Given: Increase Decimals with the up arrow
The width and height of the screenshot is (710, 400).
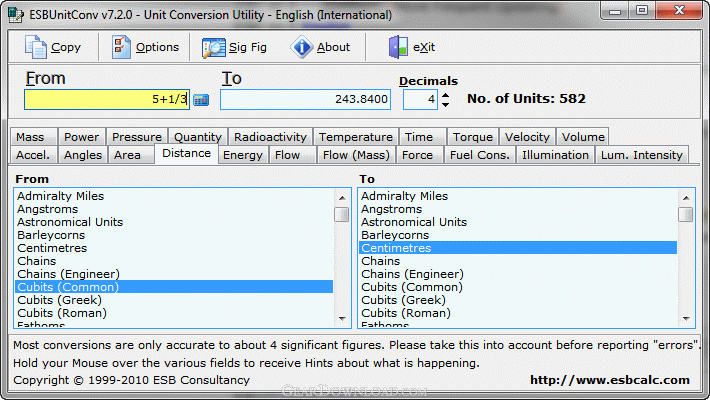Looking at the screenshot, I should (x=445, y=95).
